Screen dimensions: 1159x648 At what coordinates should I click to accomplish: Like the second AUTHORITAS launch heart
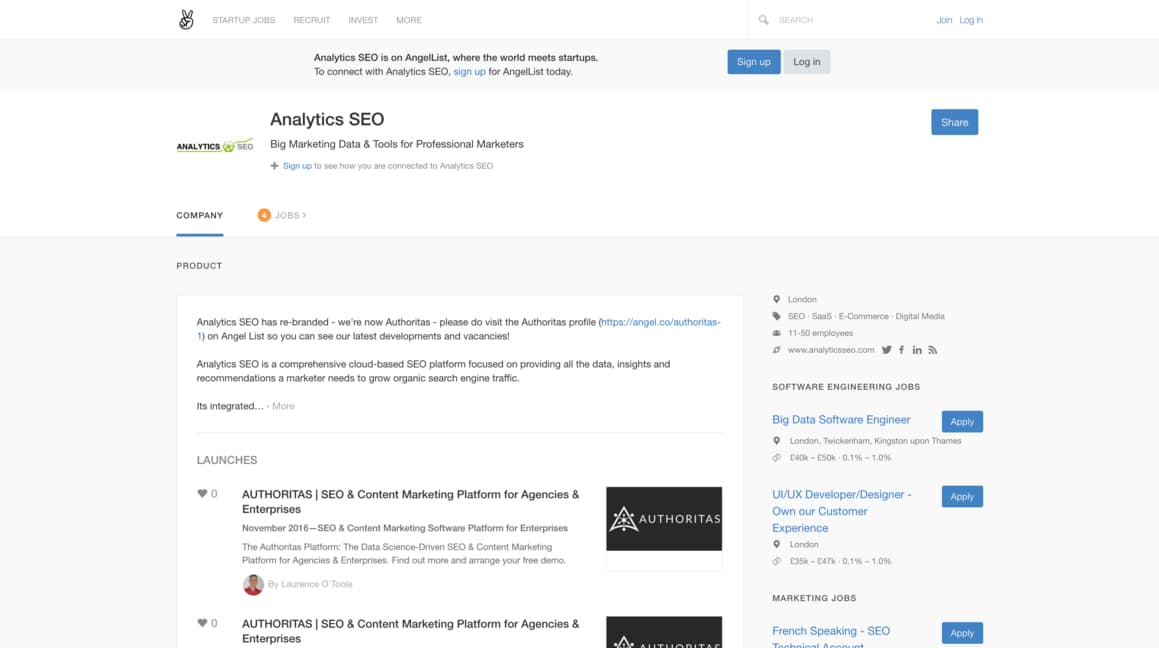(x=202, y=623)
